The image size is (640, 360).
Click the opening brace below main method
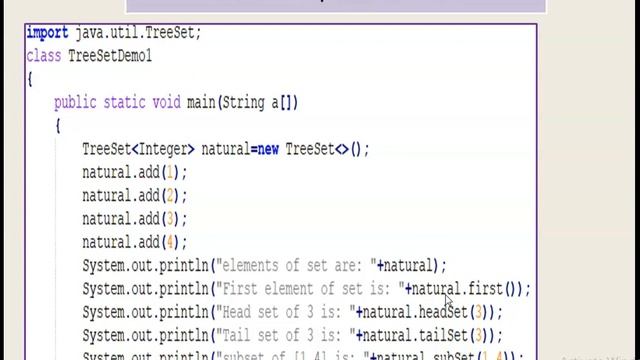58,126
